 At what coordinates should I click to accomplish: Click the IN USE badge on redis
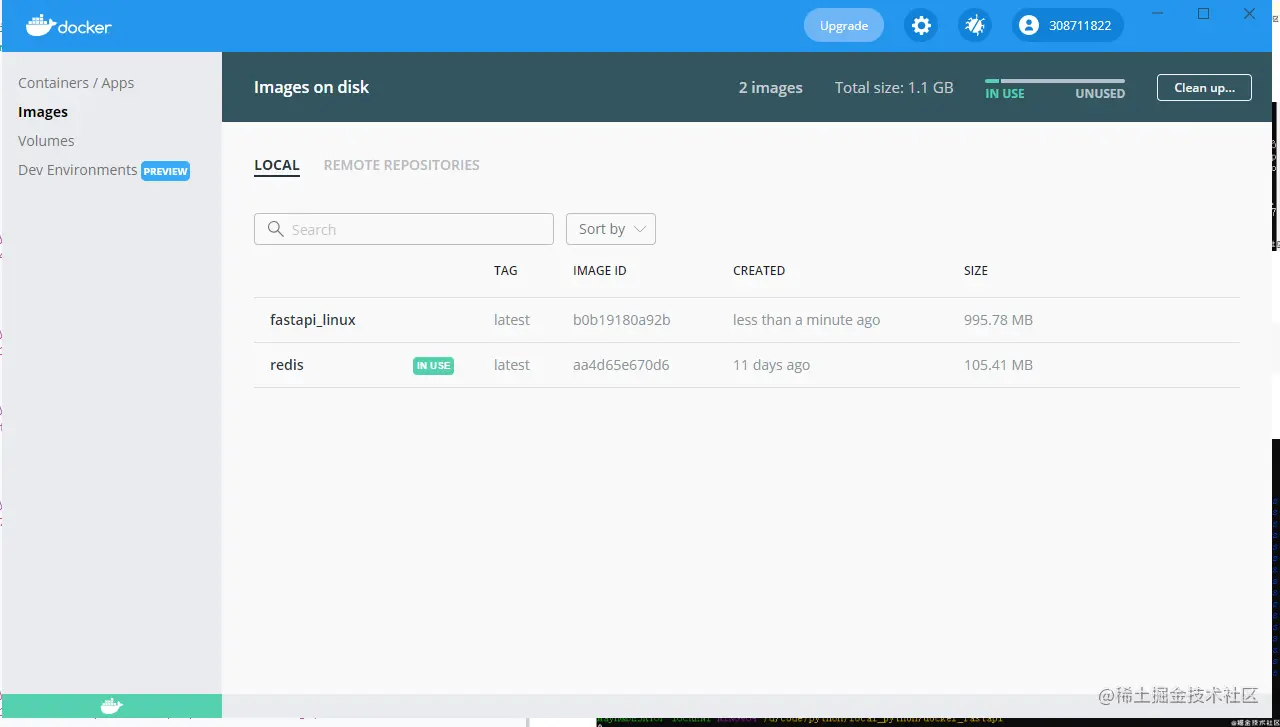pyautogui.click(x=433, y=366)
